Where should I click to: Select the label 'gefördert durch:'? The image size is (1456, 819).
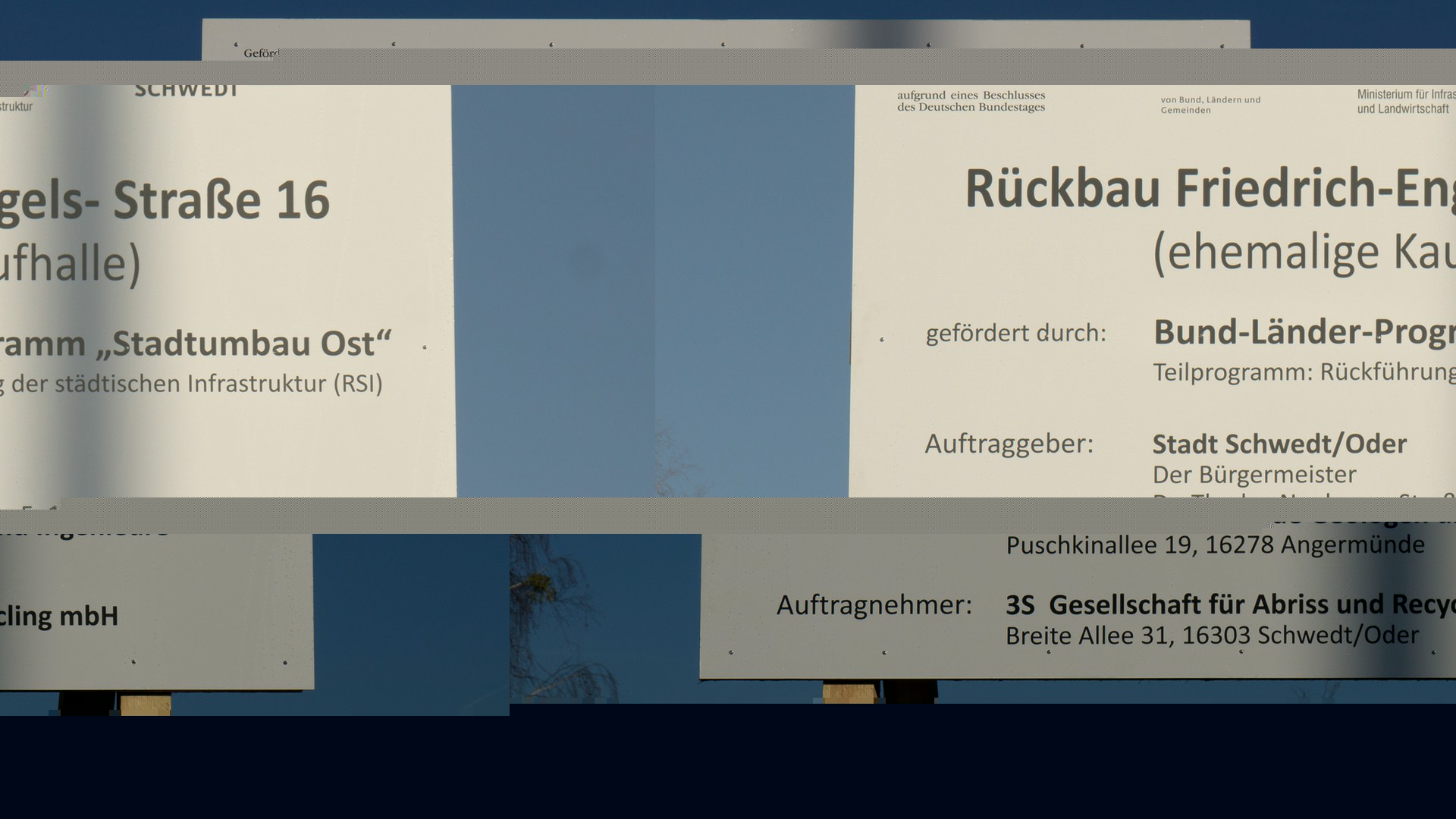click(1016, 333)
